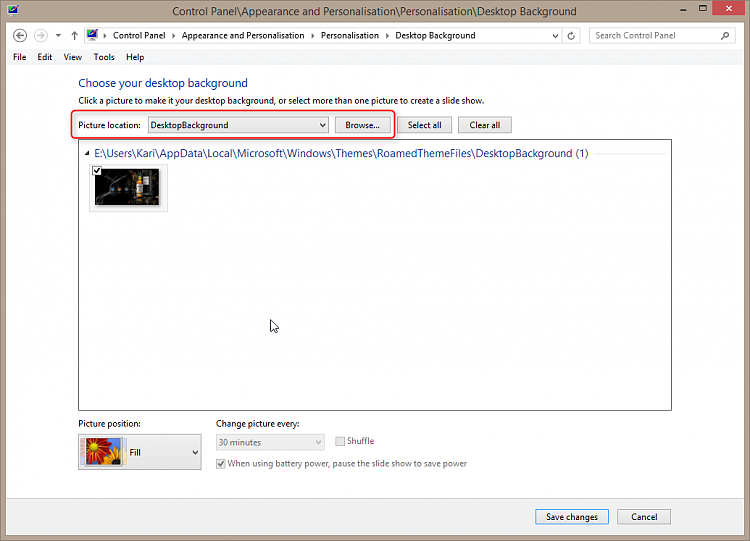Click the Browse... button
The image size is (750, 541).
pos(362,125)
